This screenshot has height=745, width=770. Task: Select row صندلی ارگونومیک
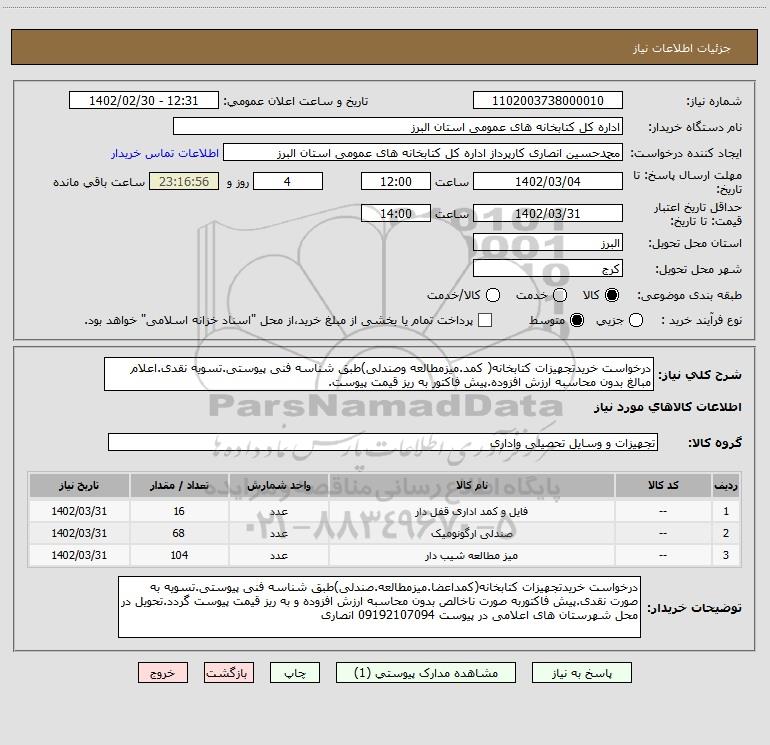click(385, 533)
